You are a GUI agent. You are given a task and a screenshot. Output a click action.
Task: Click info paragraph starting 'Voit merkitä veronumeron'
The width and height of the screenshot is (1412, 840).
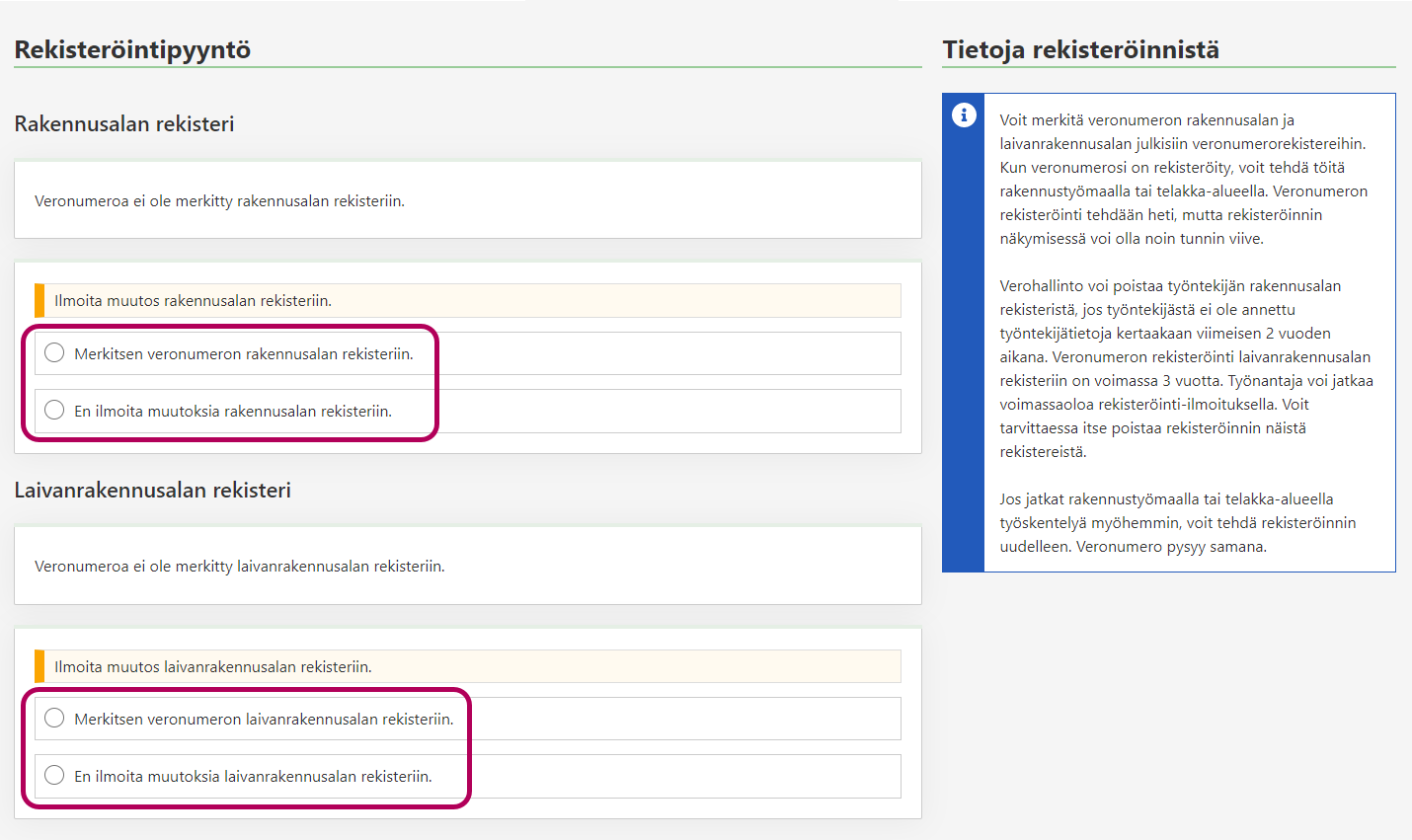pos(1183,179)
